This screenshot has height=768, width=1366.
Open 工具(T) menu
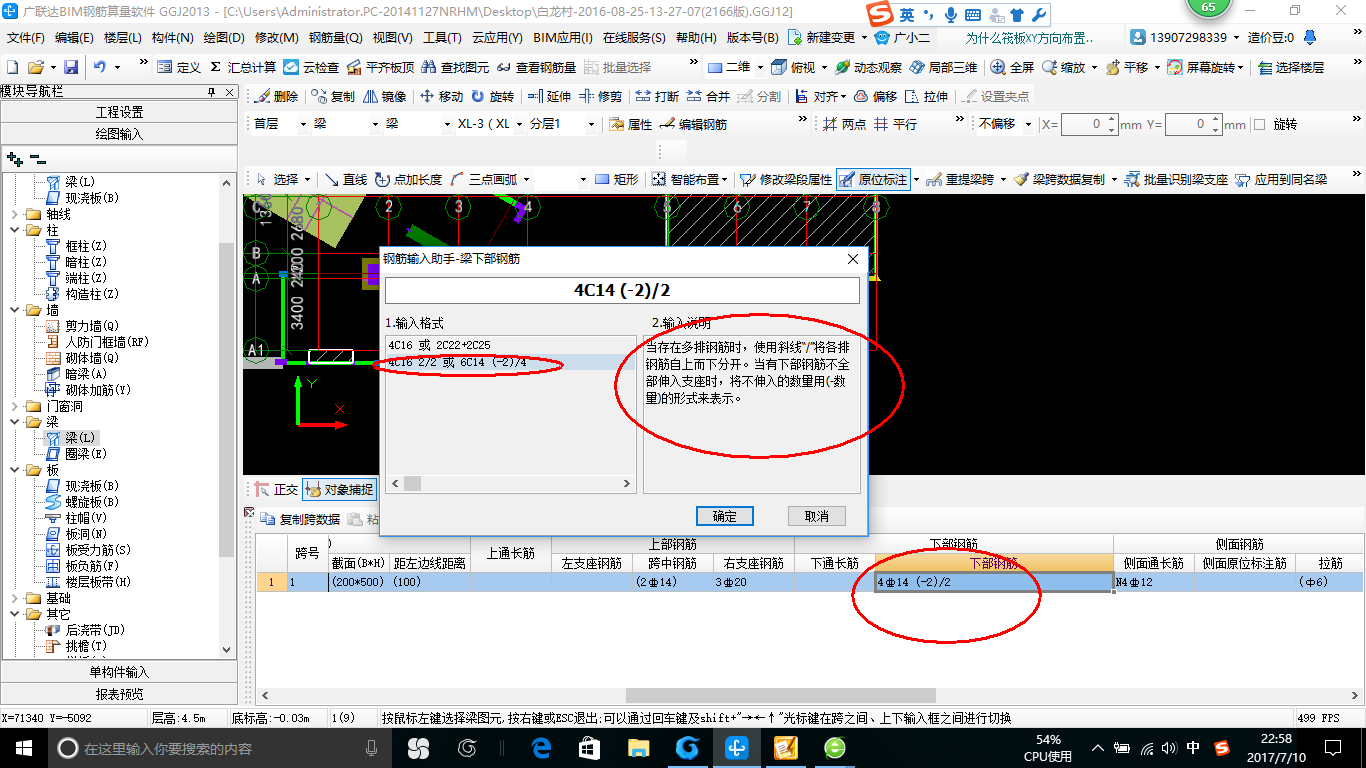tap(442, 38)
